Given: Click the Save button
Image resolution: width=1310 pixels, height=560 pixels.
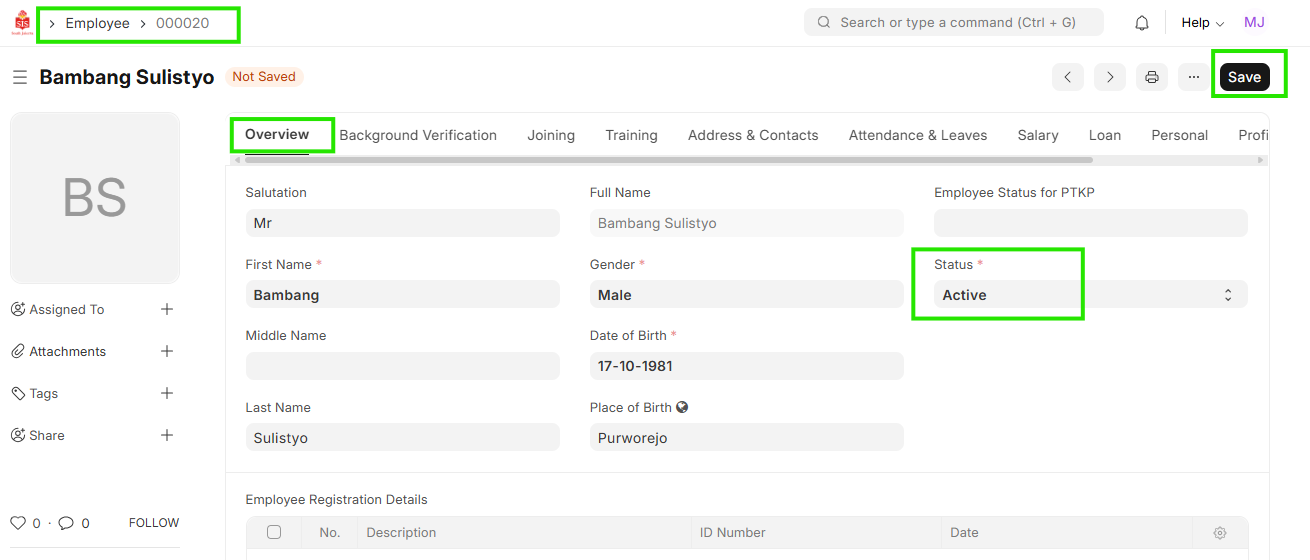Looking at the screenshot, I should pyautogui.click(x=1244, y=77).
